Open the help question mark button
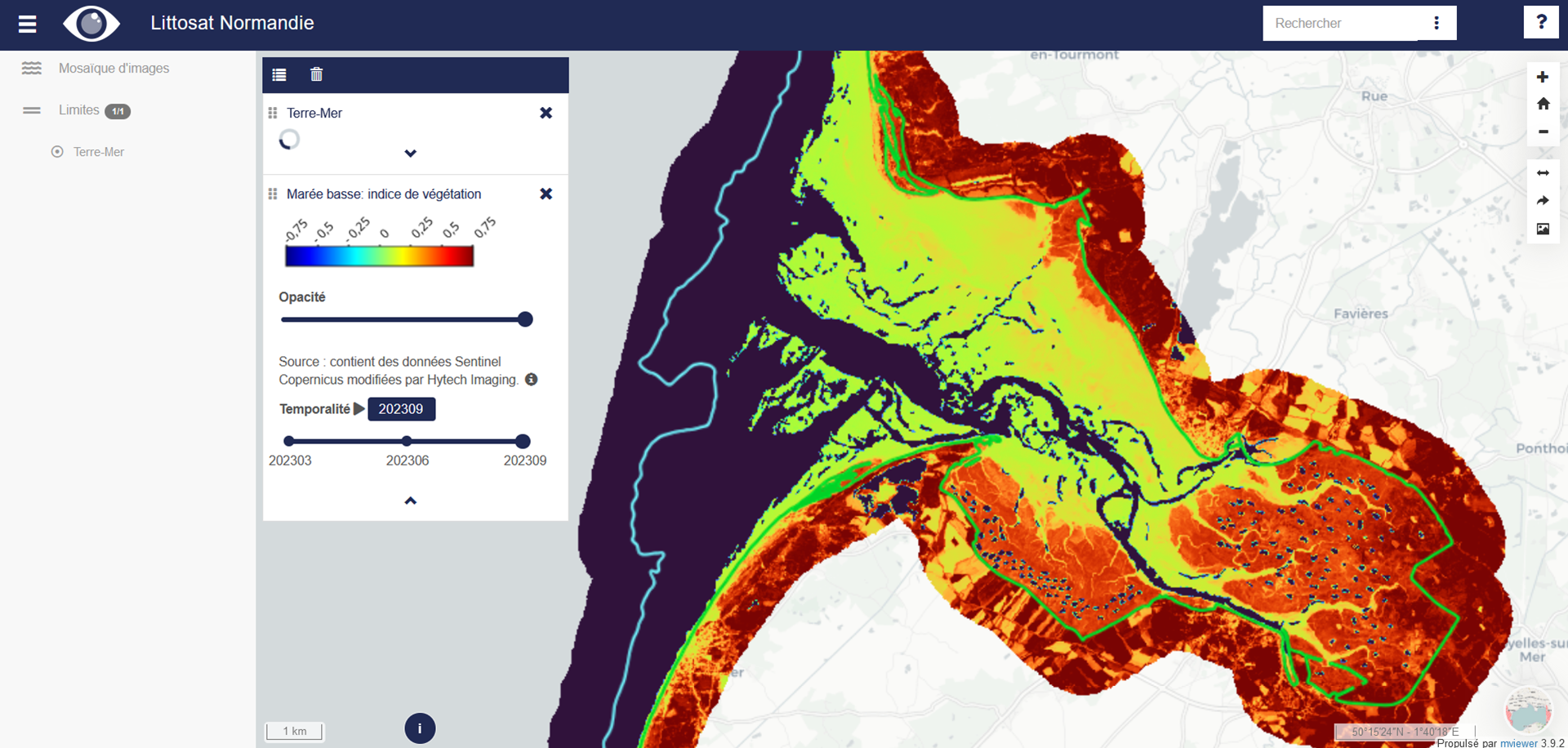This screenshot has height=748, width=1568. coord(1541,23)
